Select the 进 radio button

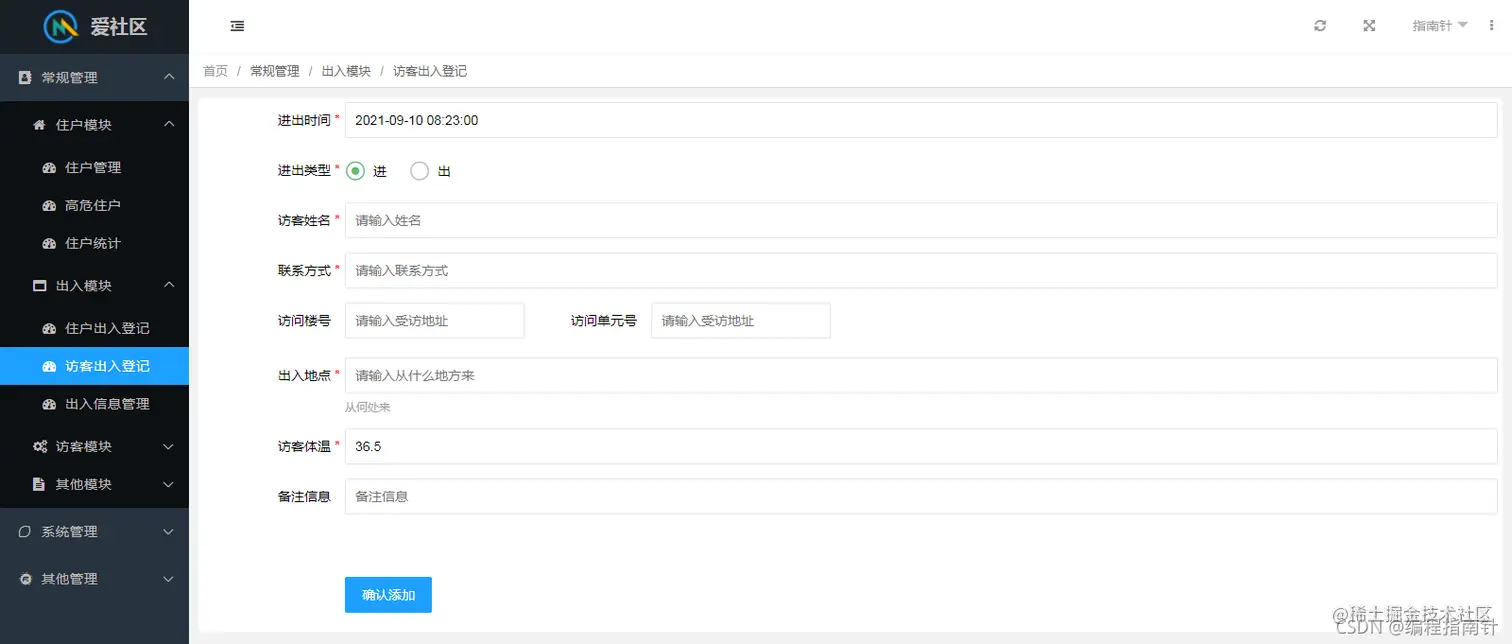click(355, 171)
